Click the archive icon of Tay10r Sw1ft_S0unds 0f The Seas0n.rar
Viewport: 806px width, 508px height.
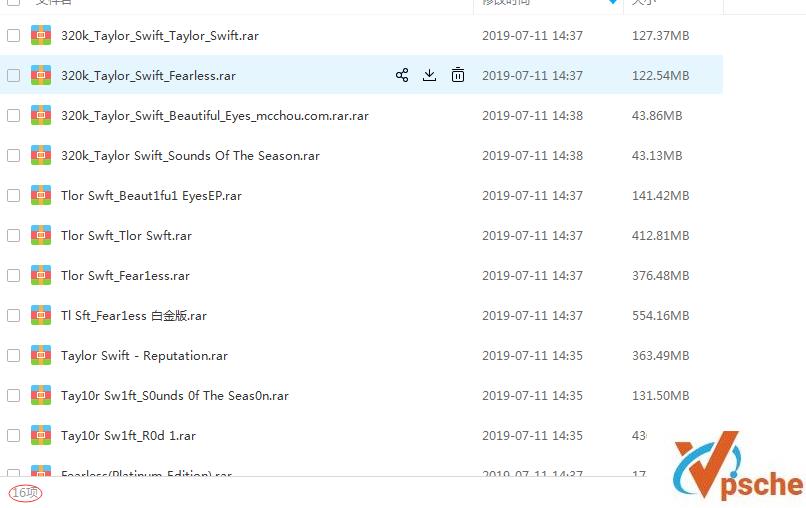tap(41, 395)
